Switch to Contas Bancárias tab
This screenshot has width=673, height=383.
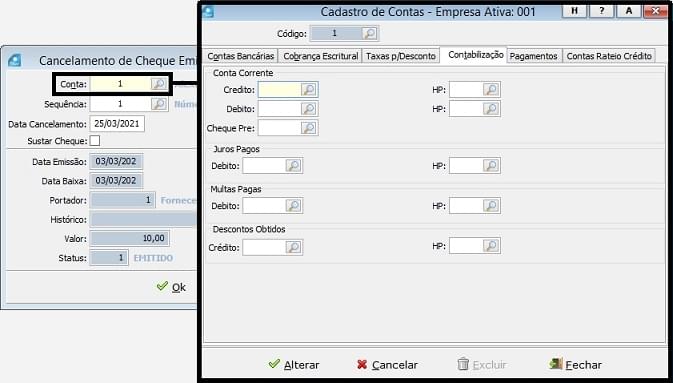241,56
